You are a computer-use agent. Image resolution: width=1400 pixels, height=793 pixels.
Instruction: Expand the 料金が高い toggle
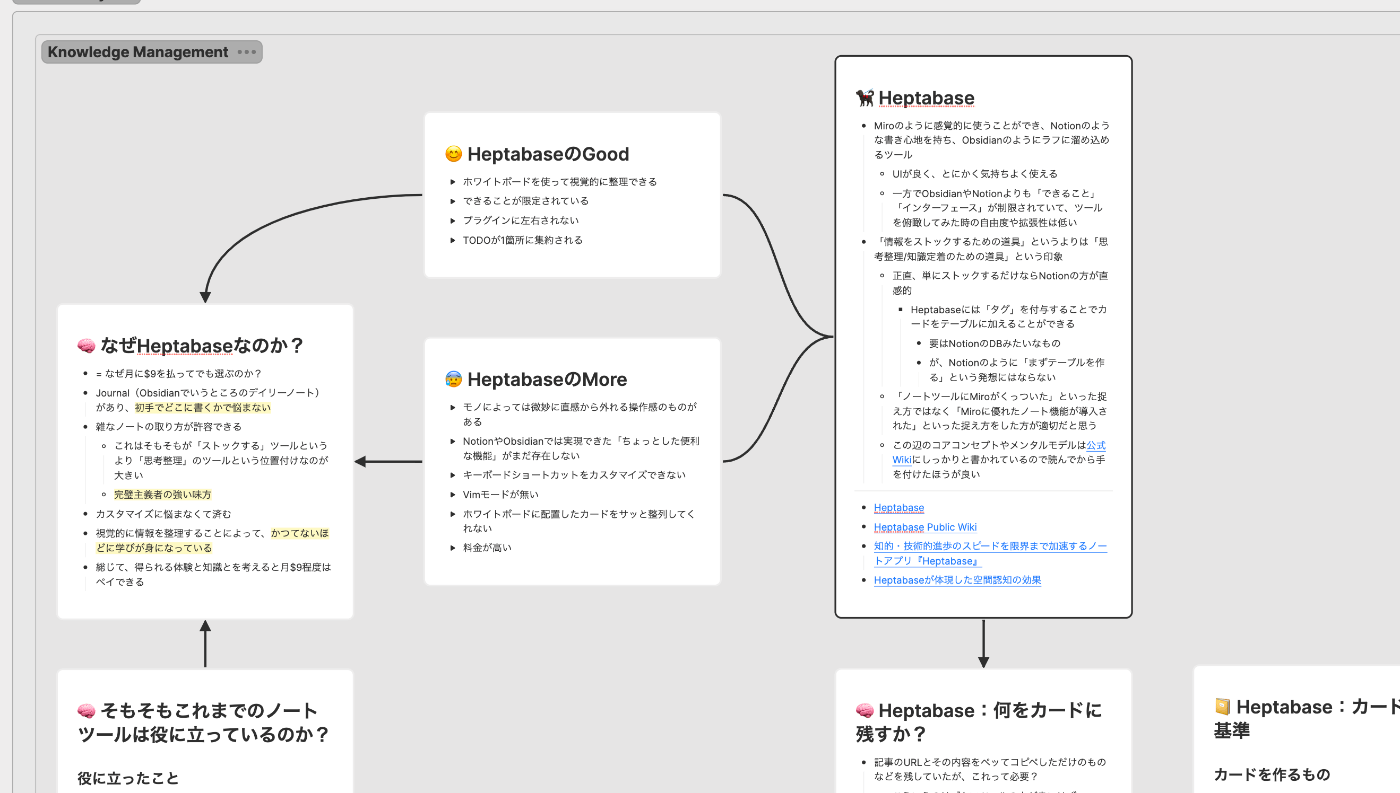click(453, 548)
